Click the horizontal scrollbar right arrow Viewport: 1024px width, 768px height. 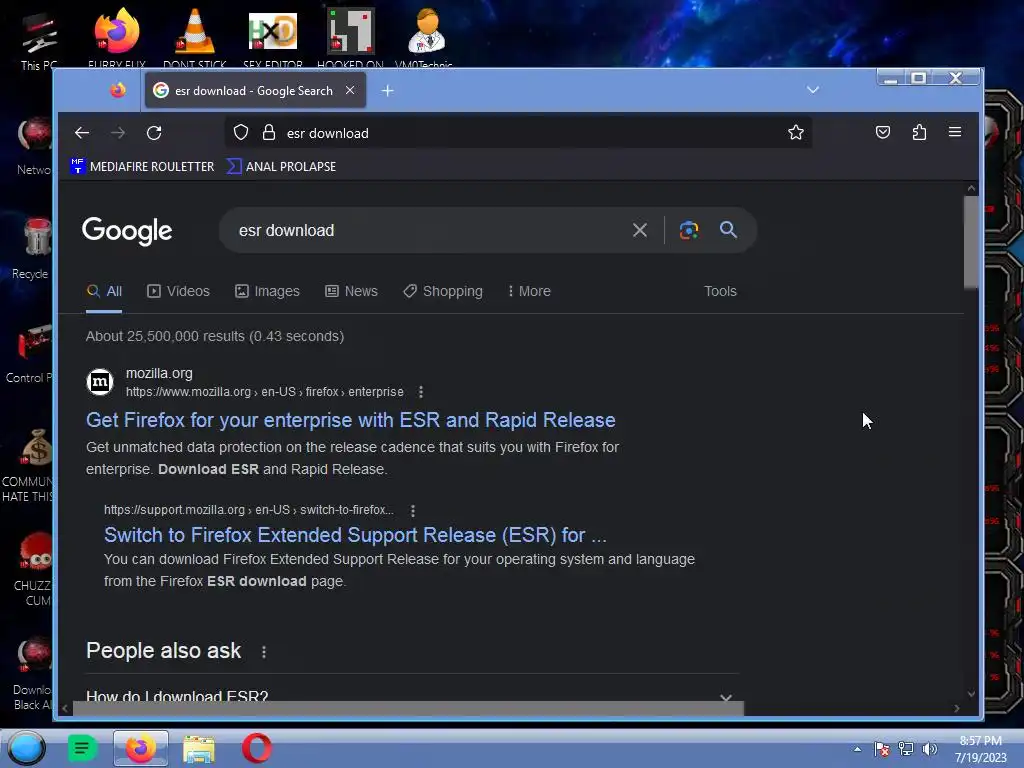point(957,709)
